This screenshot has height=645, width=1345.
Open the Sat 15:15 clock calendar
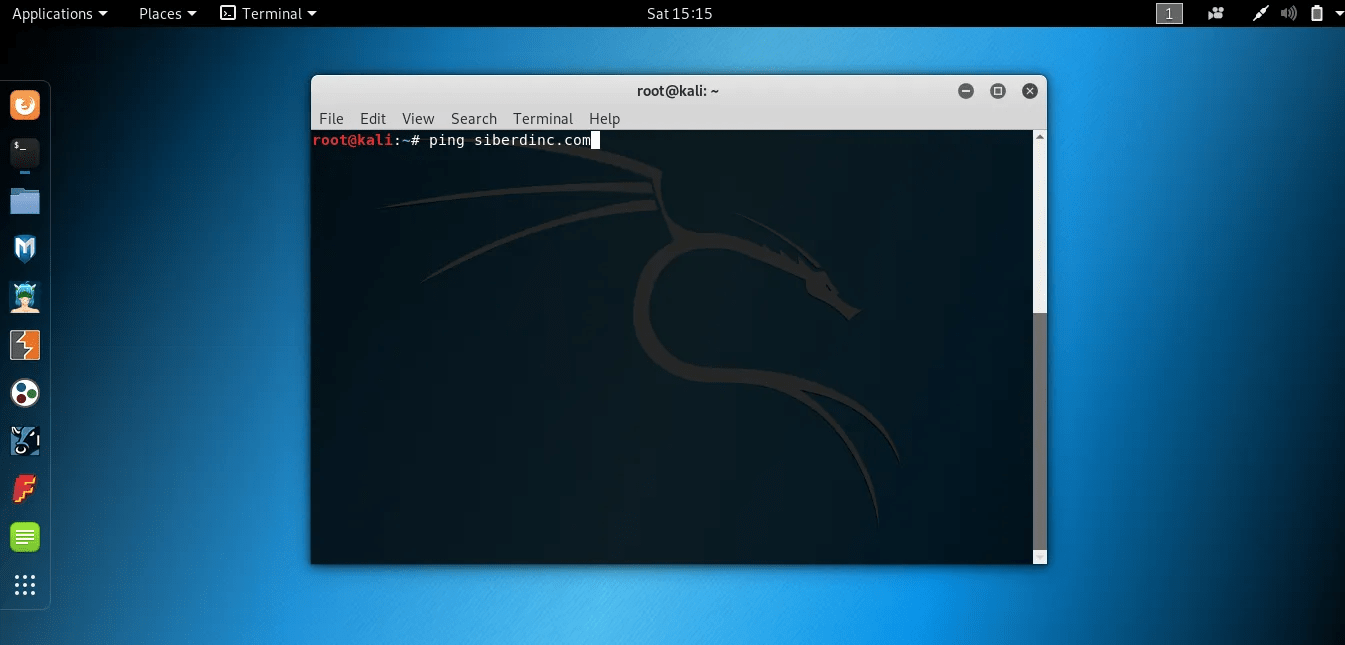coord(679,13)
